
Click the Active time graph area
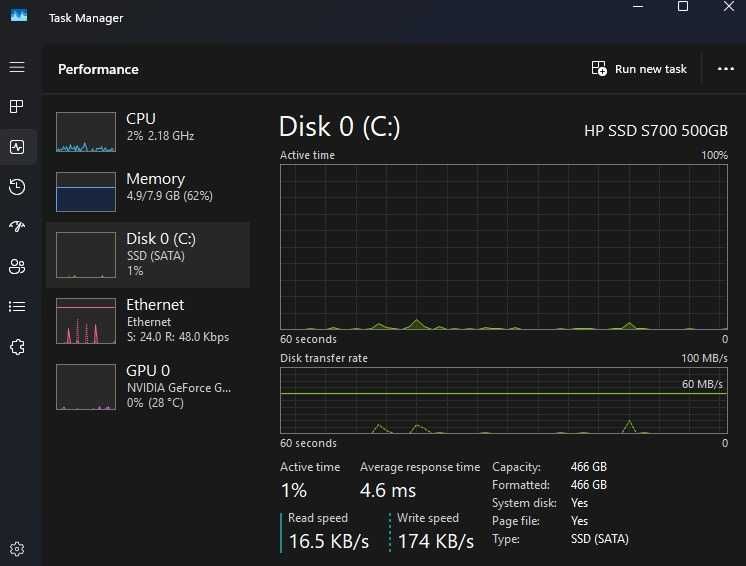click(x=504, y=247)
